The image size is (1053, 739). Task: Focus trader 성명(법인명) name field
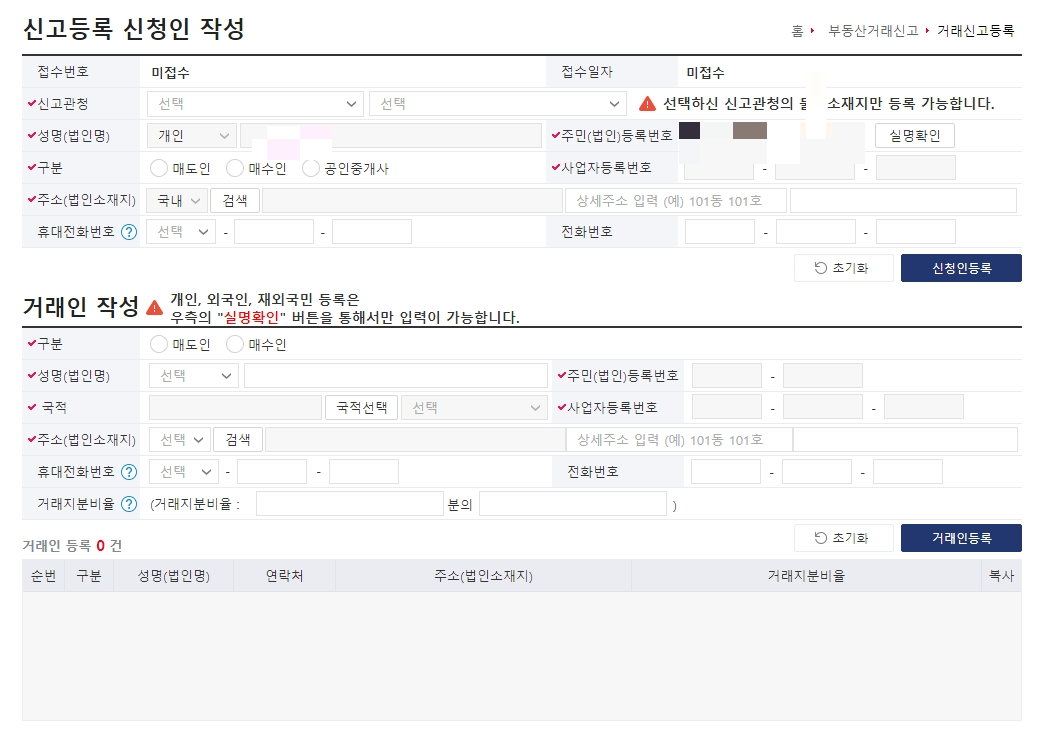[396, 376]
